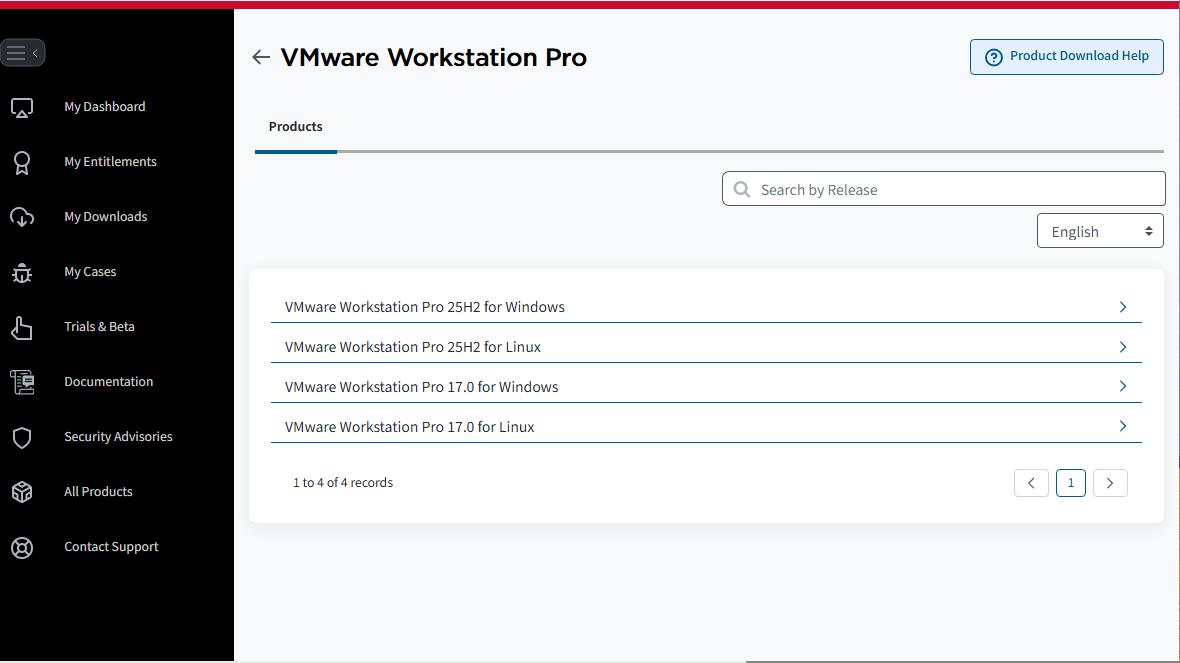
Task: Open Product Download Help
Action: pyautogui.click(x=1066, y=57)
